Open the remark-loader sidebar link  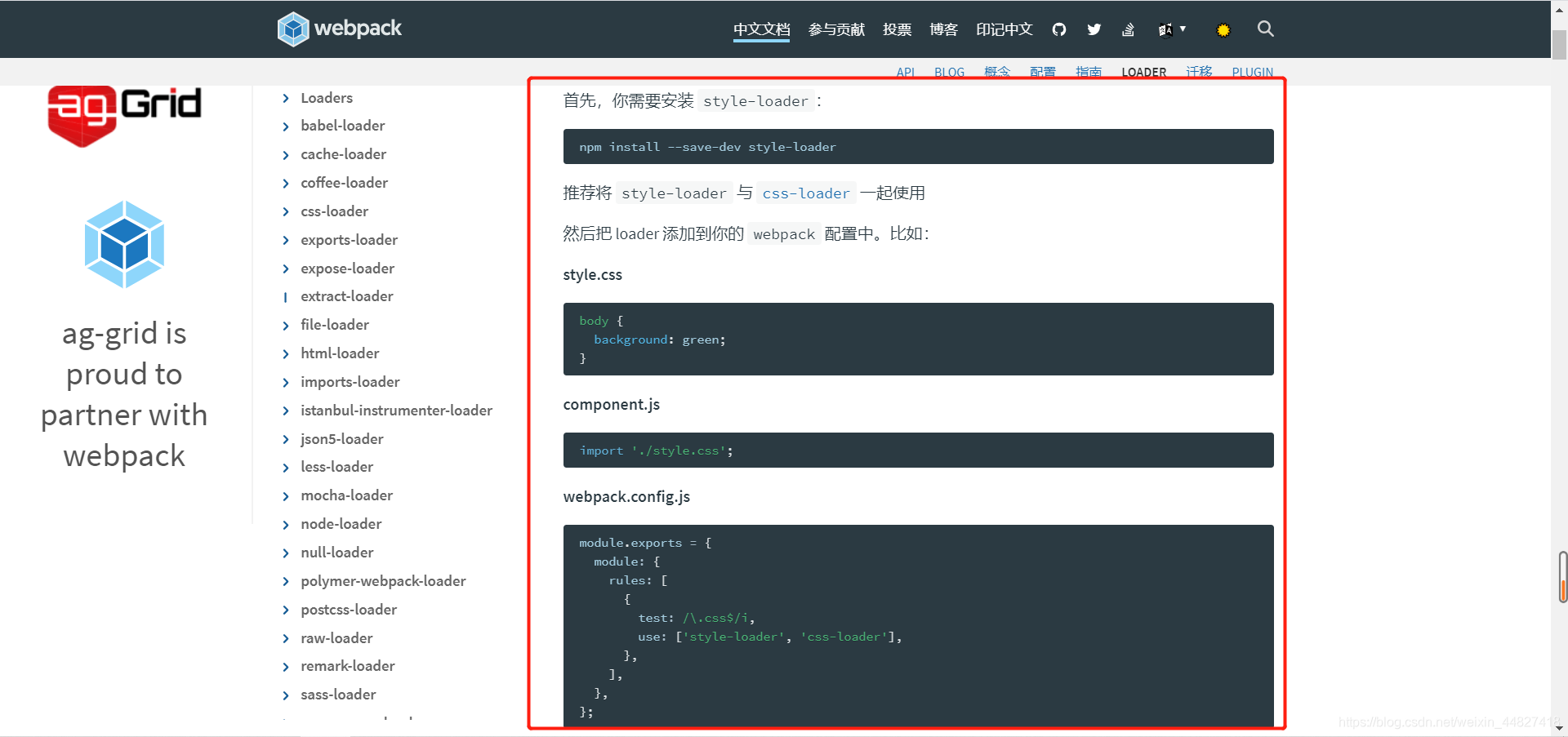[x=347, y=666]
